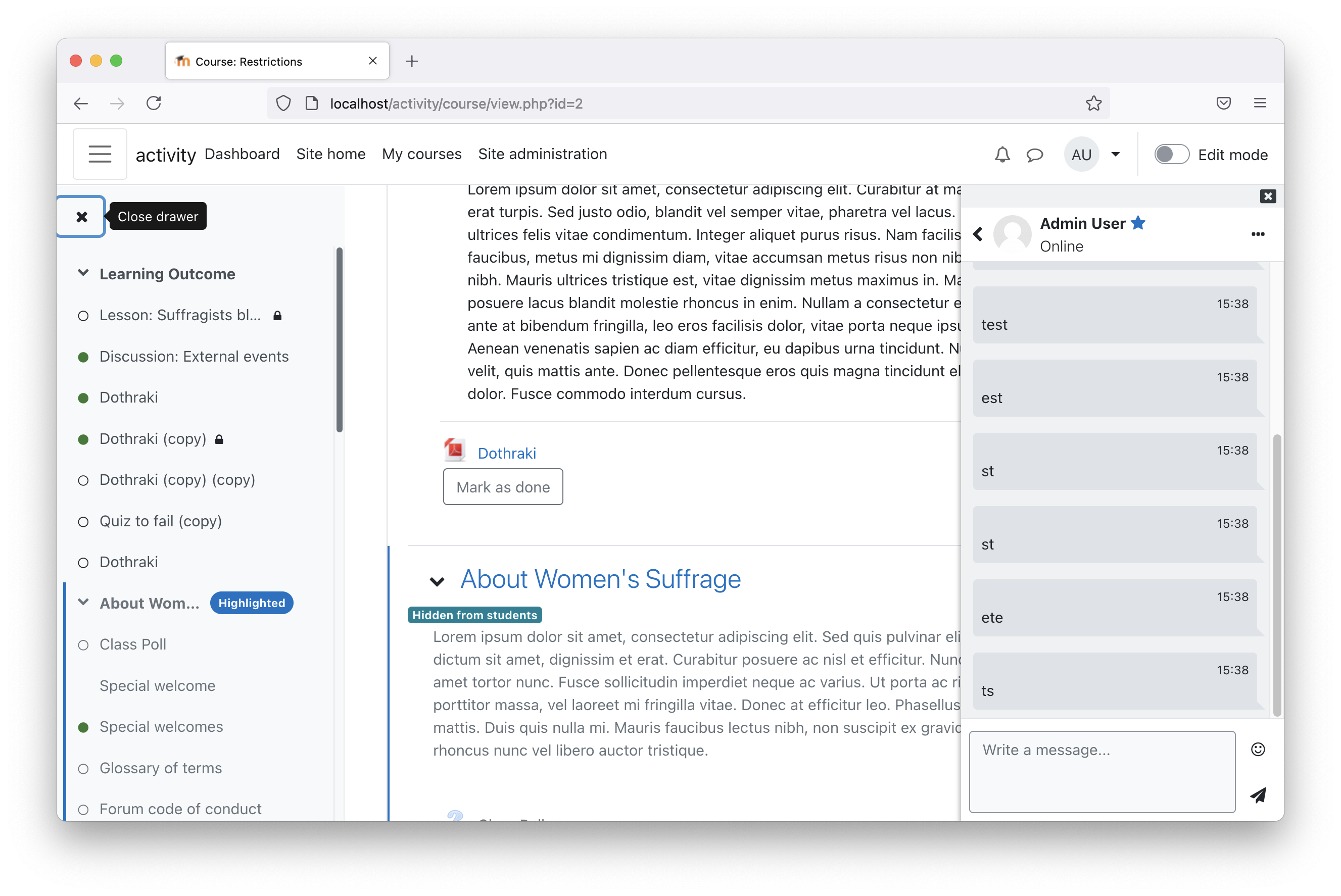This screenshot has width=1341, height=896.
Task: Open the browser application menu
Action: point(1260,104)
